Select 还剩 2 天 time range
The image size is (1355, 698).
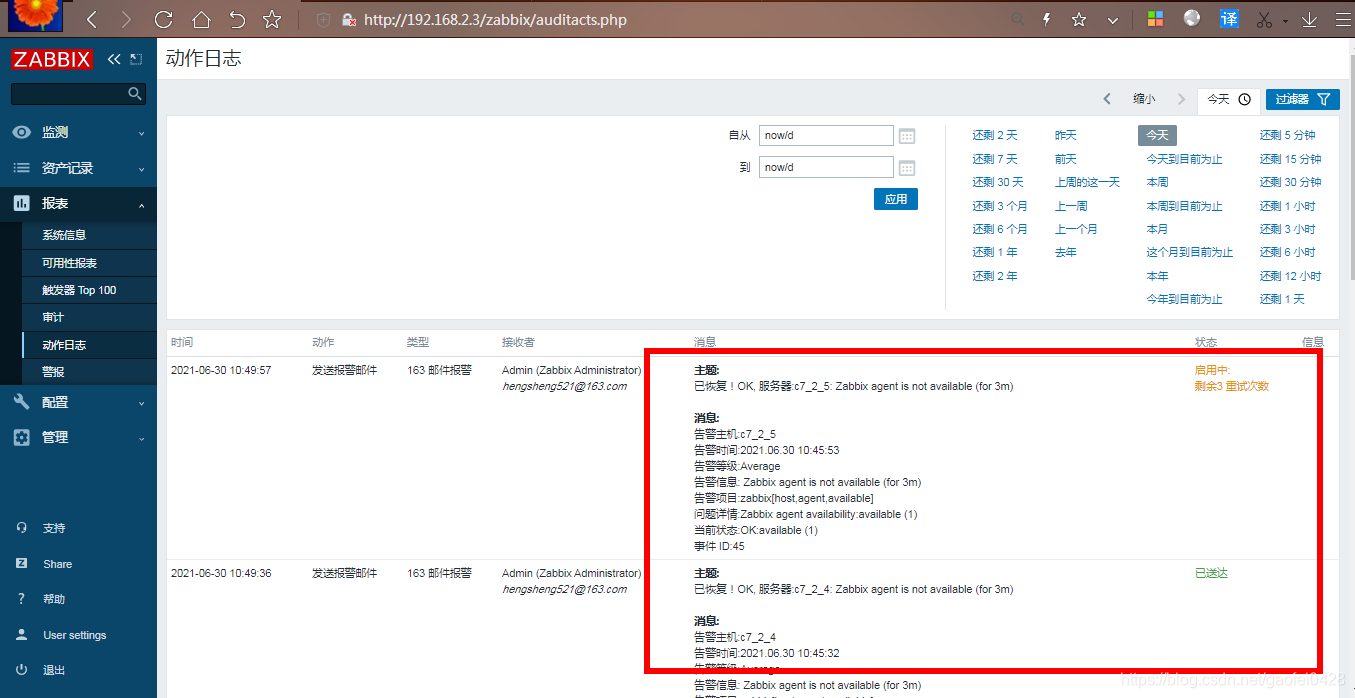[x=995, y=135]
